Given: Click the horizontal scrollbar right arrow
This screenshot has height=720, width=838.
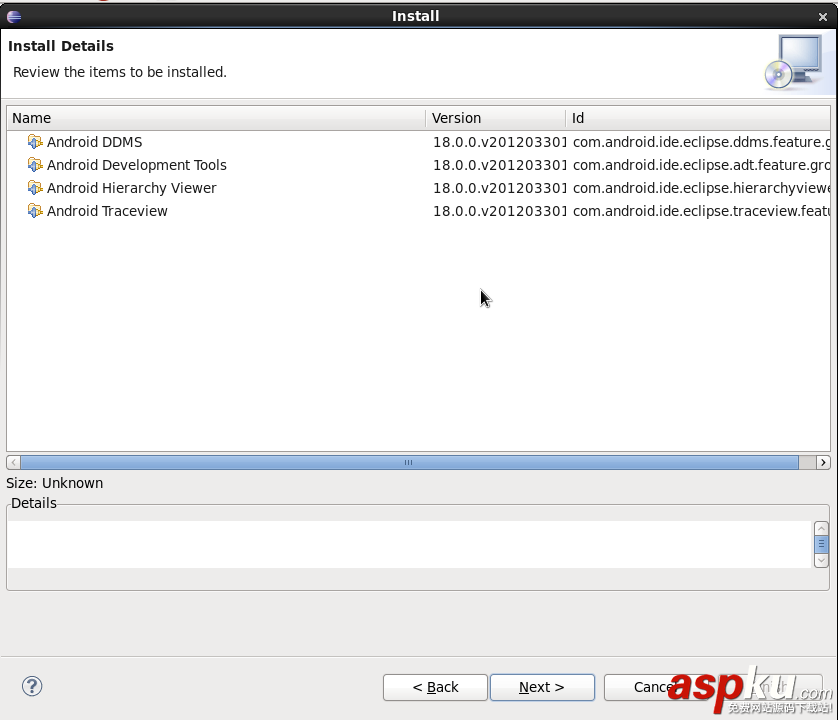Looking at the screenshot, I should (x=823, y=462).
